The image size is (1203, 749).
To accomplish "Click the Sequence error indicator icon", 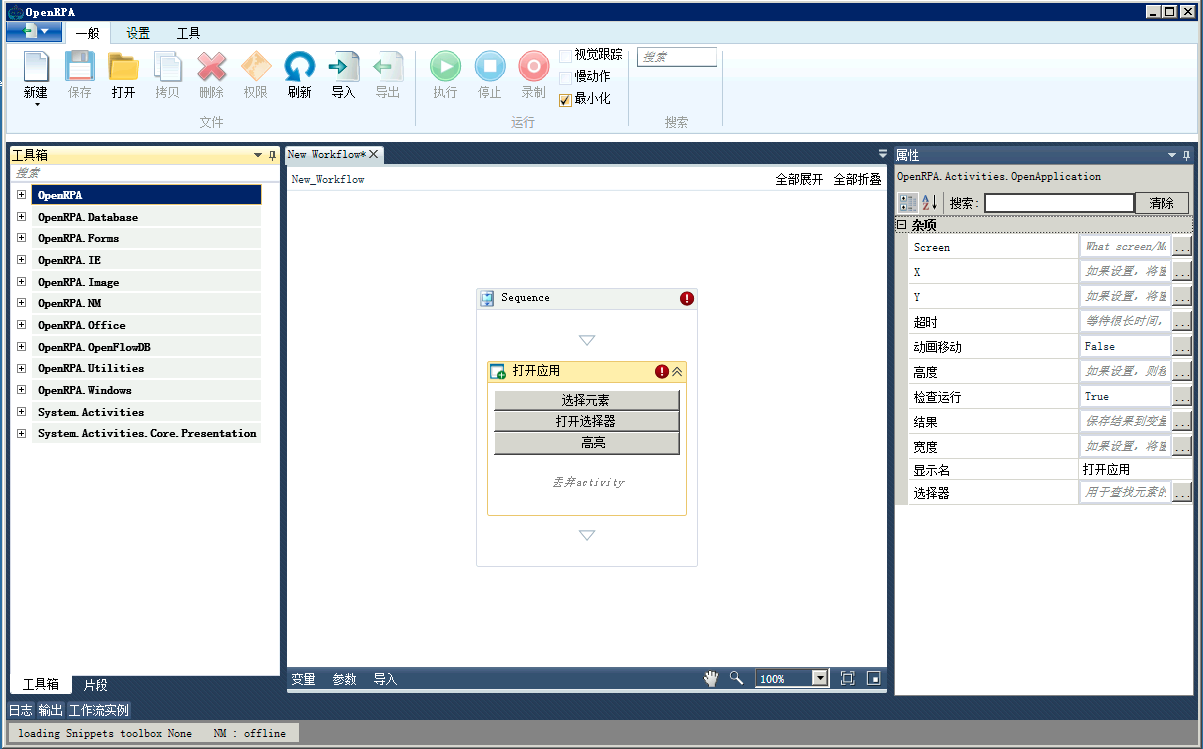I will [x=687, y=298].
